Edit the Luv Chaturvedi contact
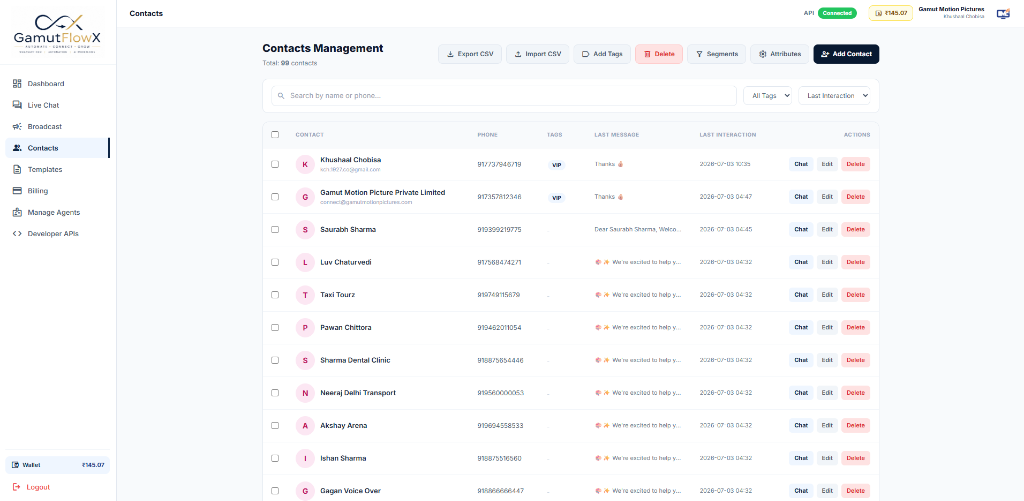This screenshot has width=1024, height=501. point(827,263)
